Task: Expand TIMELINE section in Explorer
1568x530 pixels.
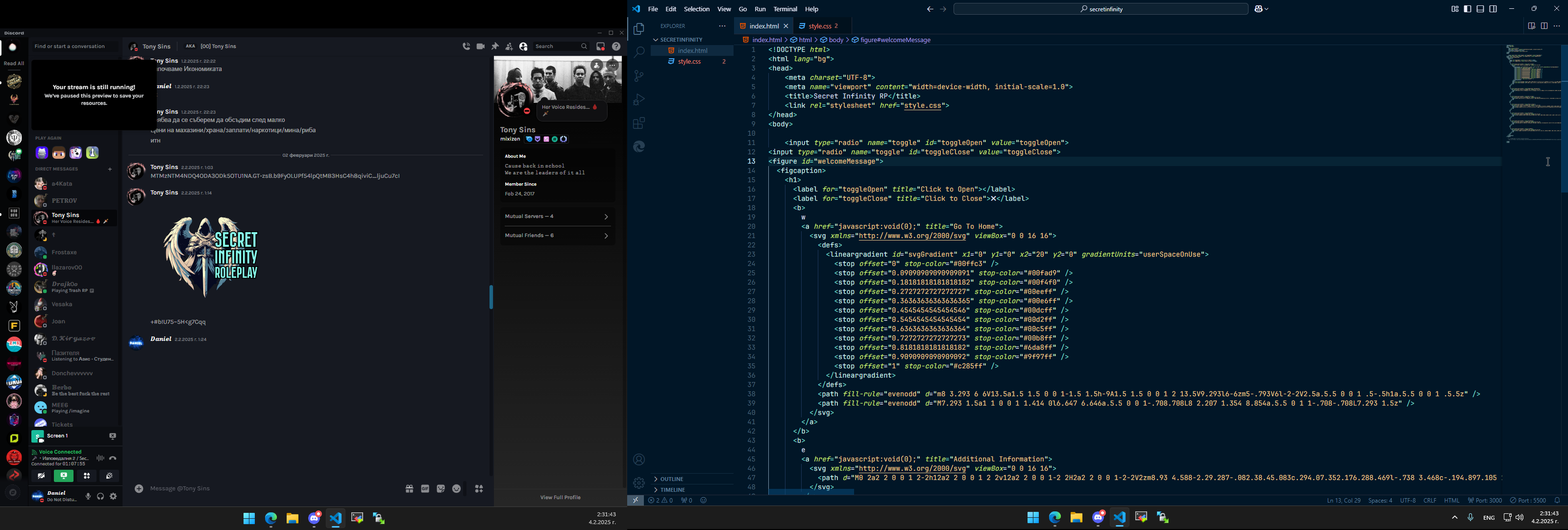Action: click(x=692, y=490)
